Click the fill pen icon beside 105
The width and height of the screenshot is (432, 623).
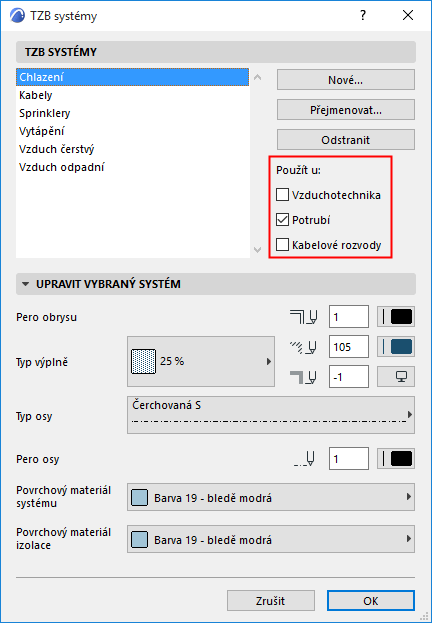(x=304, y=347)
